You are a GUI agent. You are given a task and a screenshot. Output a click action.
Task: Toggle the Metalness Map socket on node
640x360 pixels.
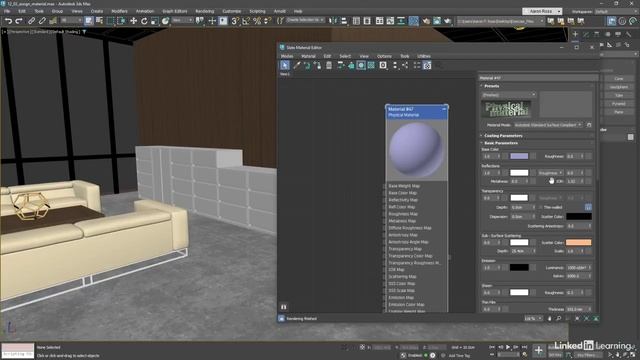click(x=384, y=221)
